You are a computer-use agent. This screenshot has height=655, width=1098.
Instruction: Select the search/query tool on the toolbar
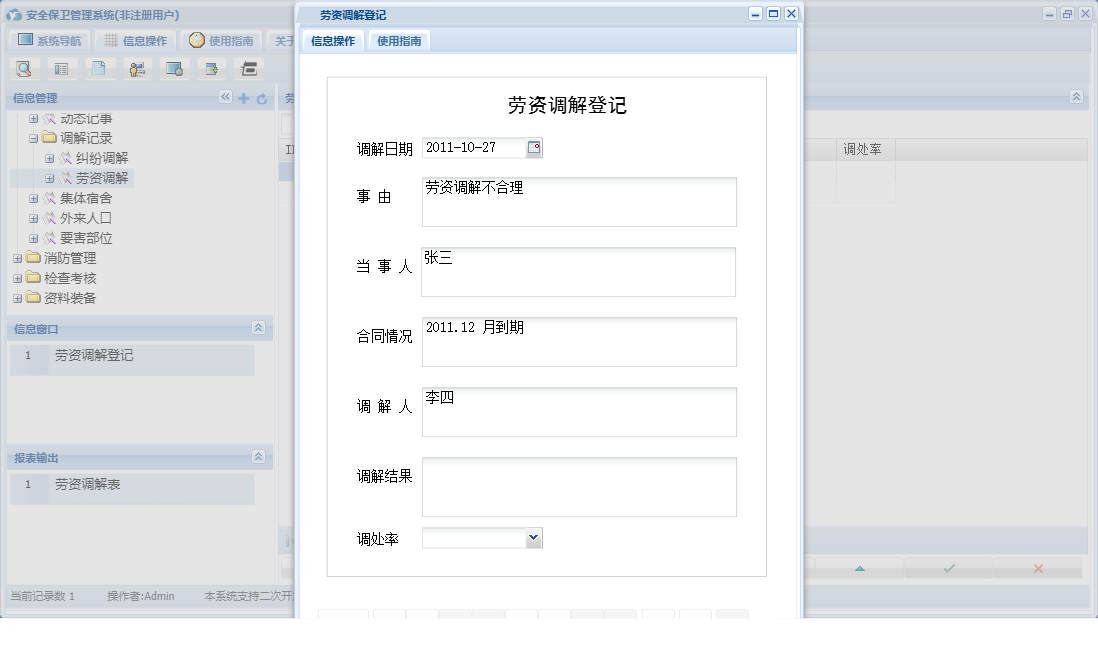(x=22, y=68)
